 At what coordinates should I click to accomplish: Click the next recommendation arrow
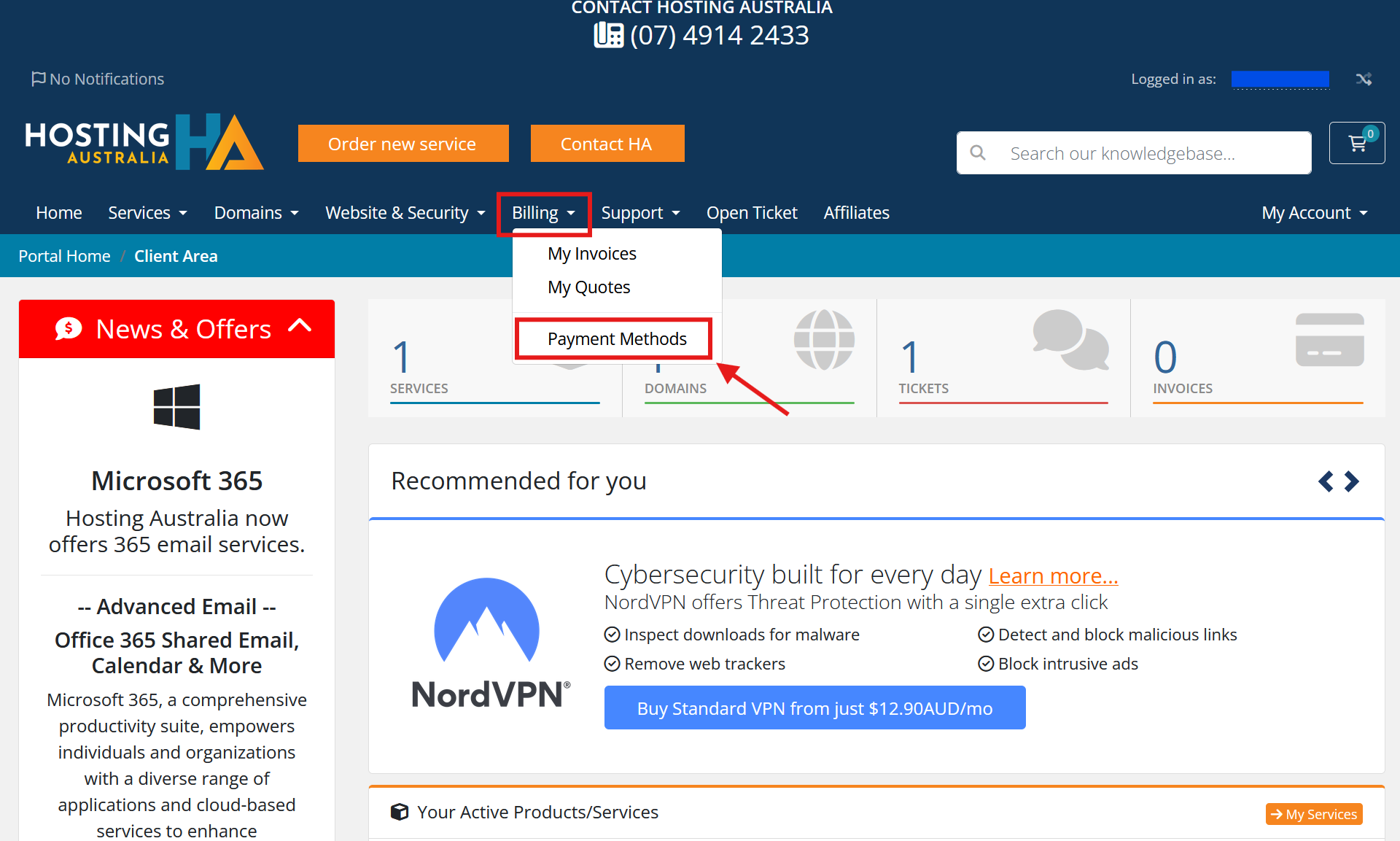coord(1352,481)
